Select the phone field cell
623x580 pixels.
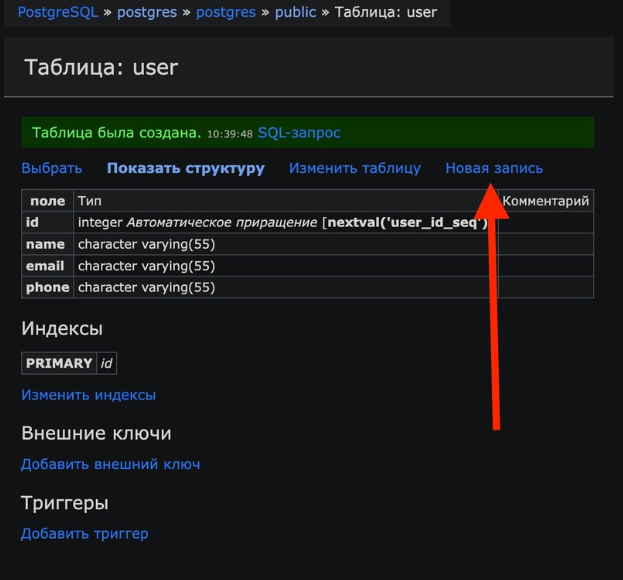click(47, 287)
